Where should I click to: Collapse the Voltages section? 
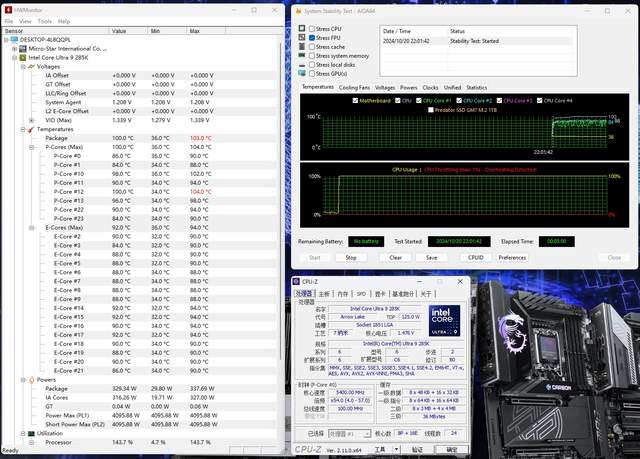coord(23,67)
